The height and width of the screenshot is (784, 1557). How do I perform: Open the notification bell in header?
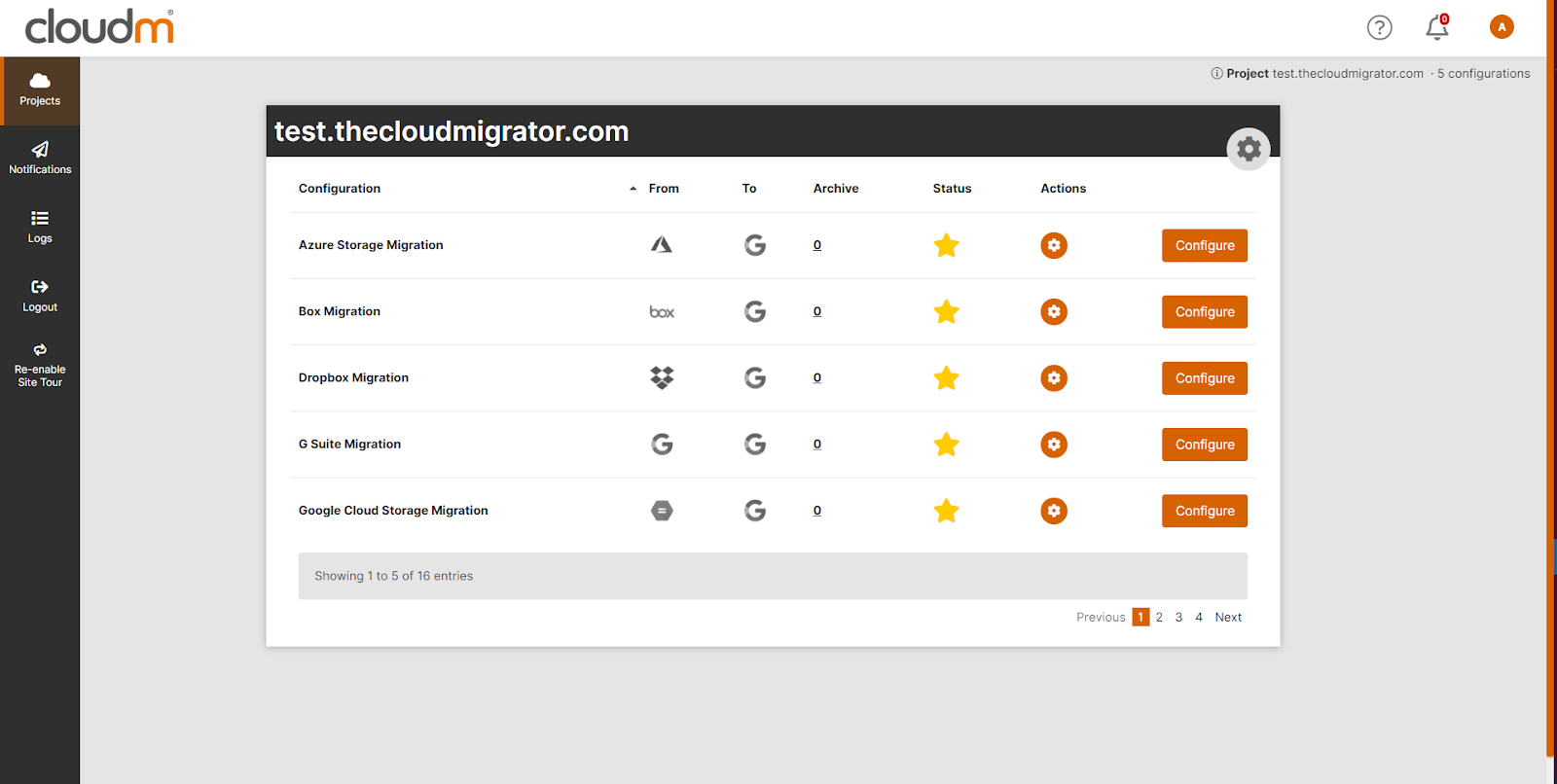[1437, 27]
